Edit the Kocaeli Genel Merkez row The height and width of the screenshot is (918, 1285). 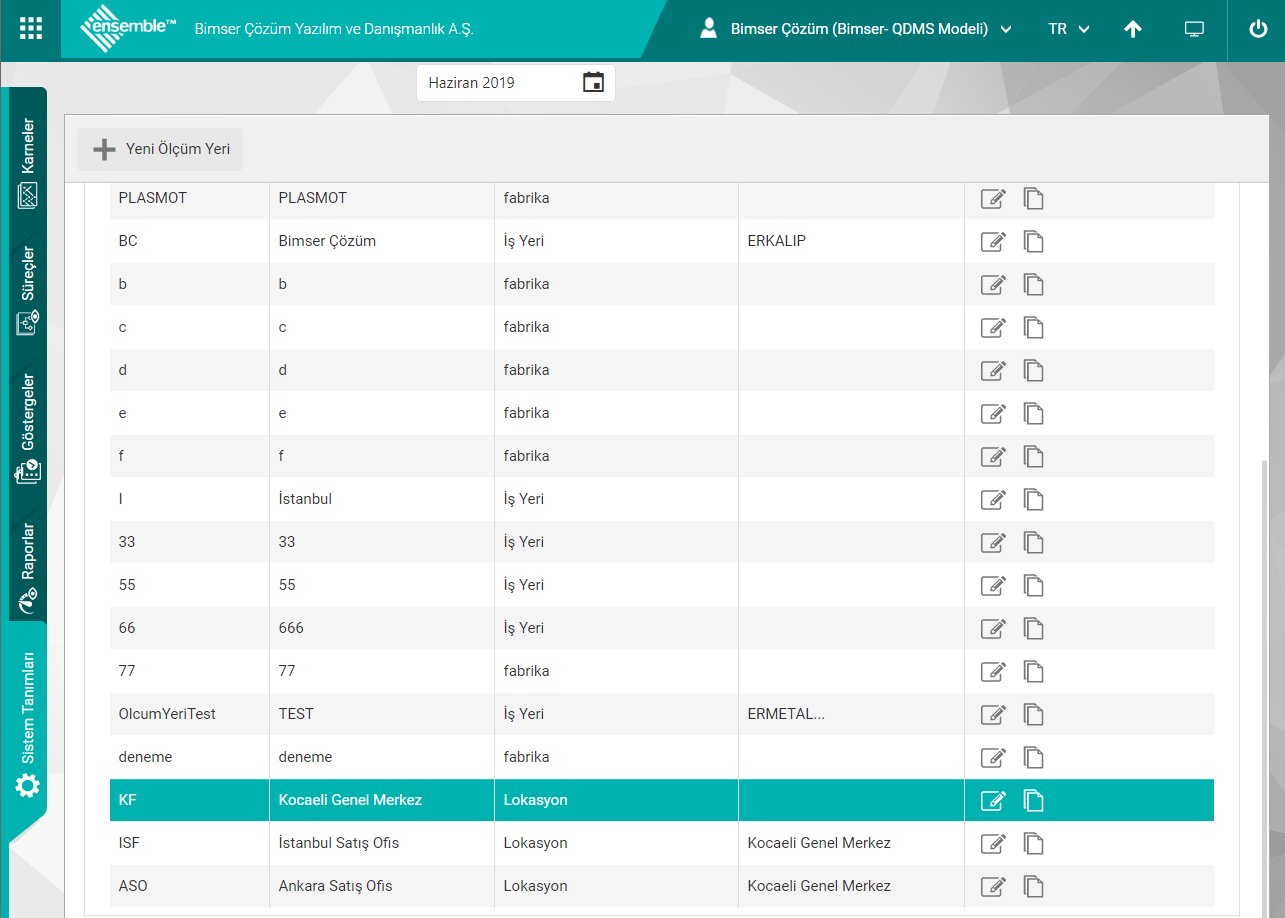point(992,800)
